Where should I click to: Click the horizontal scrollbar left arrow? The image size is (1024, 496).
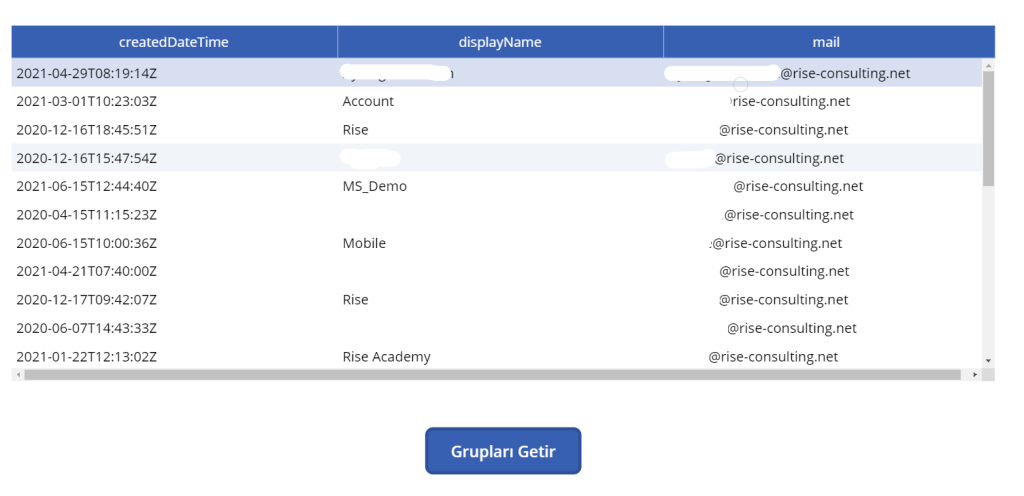(17, 374)
